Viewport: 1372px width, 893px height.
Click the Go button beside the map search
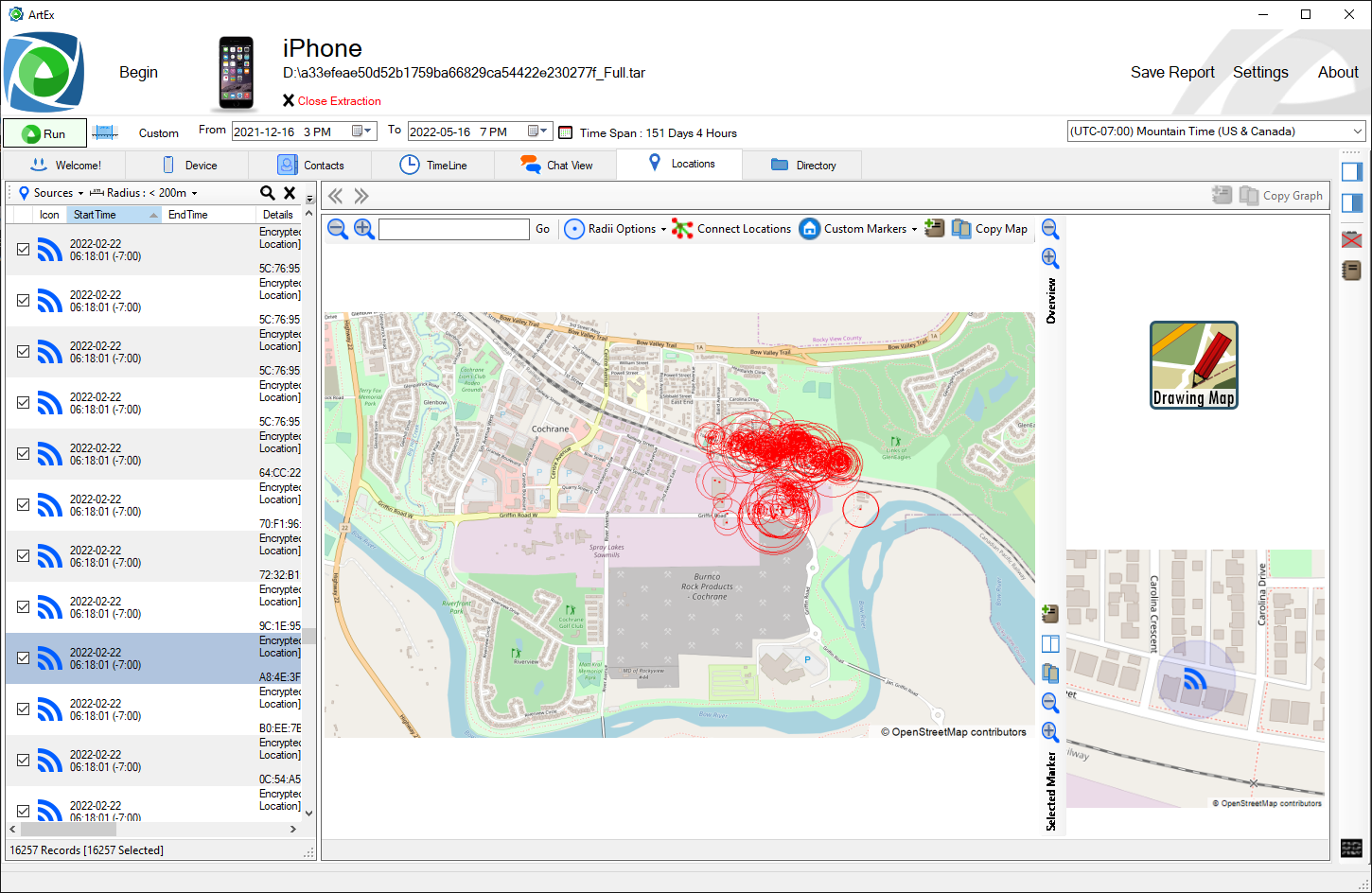[x=542, y=229]
